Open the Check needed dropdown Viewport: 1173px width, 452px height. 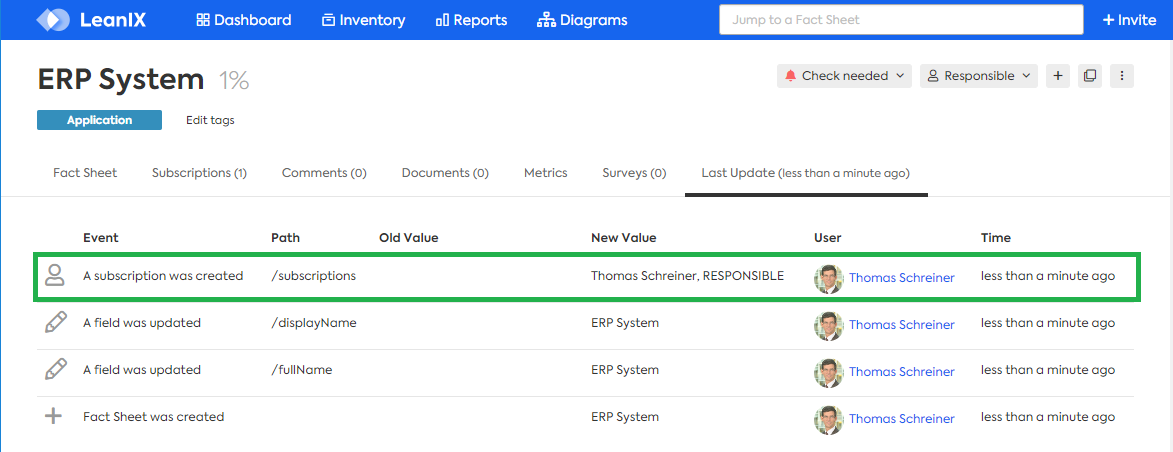[844, 76]
